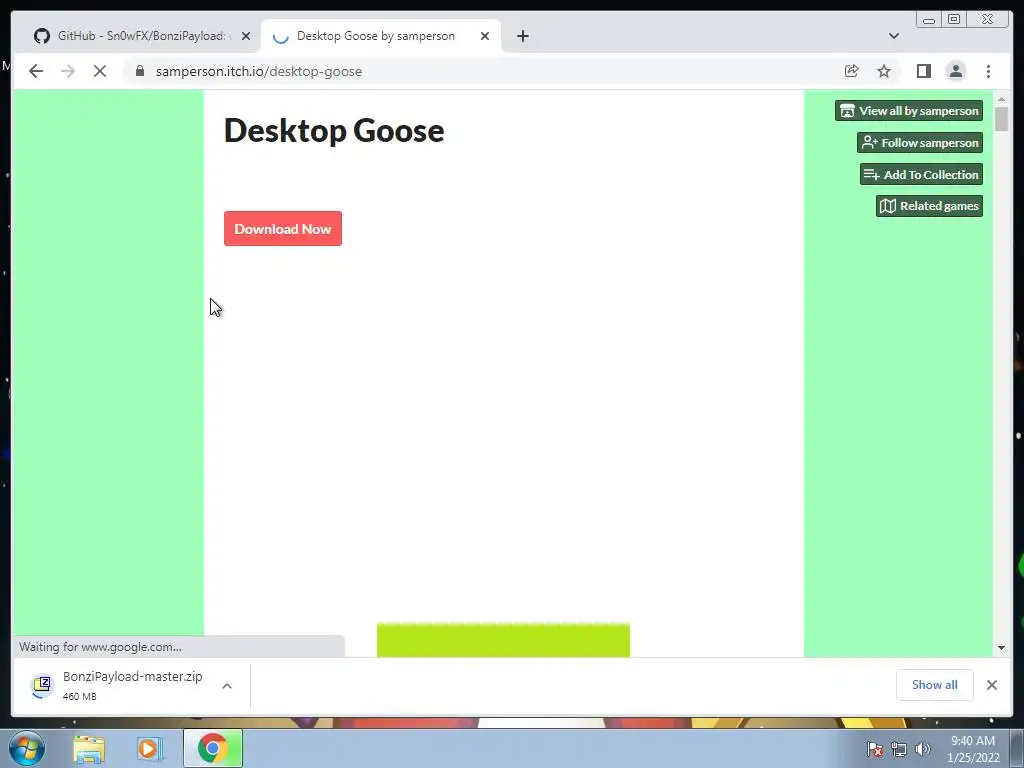View site information via the lock icon

click(140, 71)
